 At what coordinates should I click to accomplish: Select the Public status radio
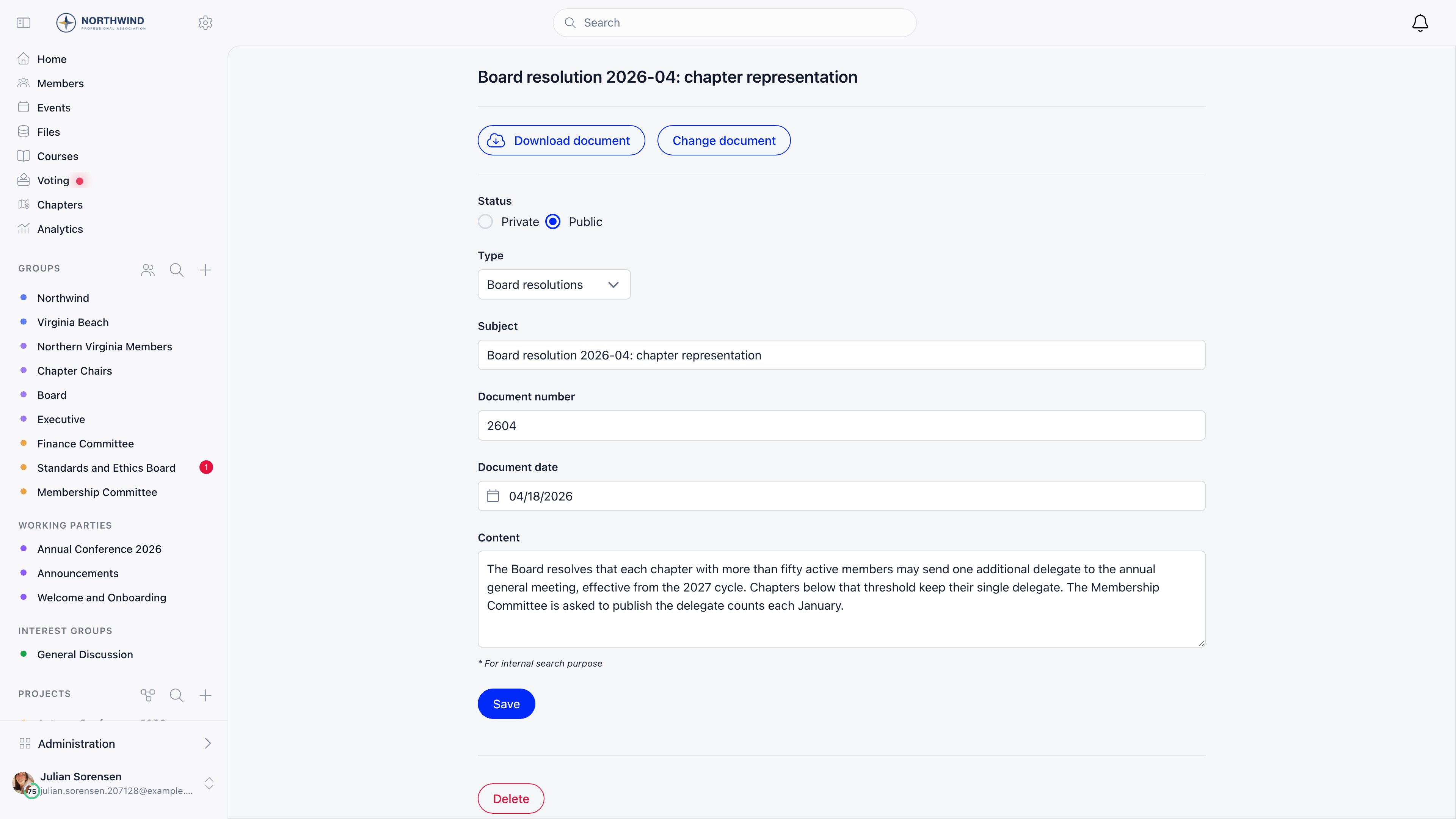553,221
